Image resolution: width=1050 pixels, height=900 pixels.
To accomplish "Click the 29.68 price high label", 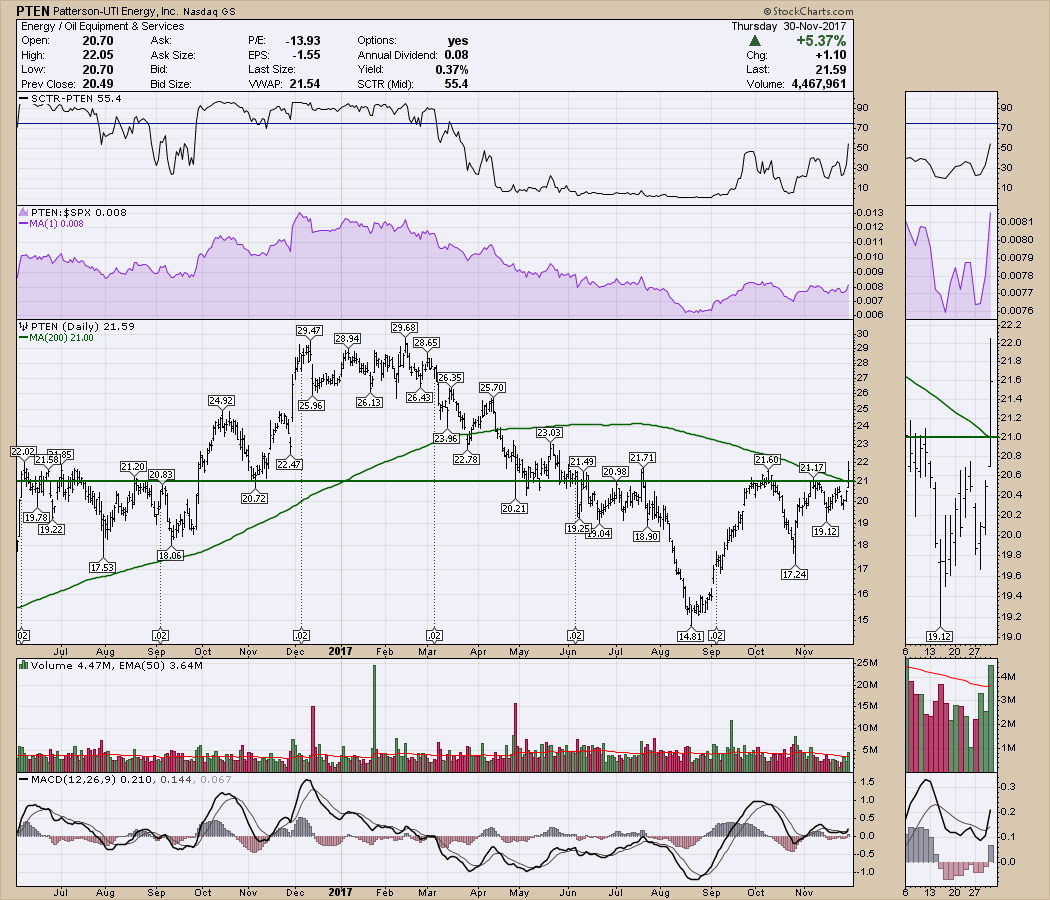I will 404,327.
